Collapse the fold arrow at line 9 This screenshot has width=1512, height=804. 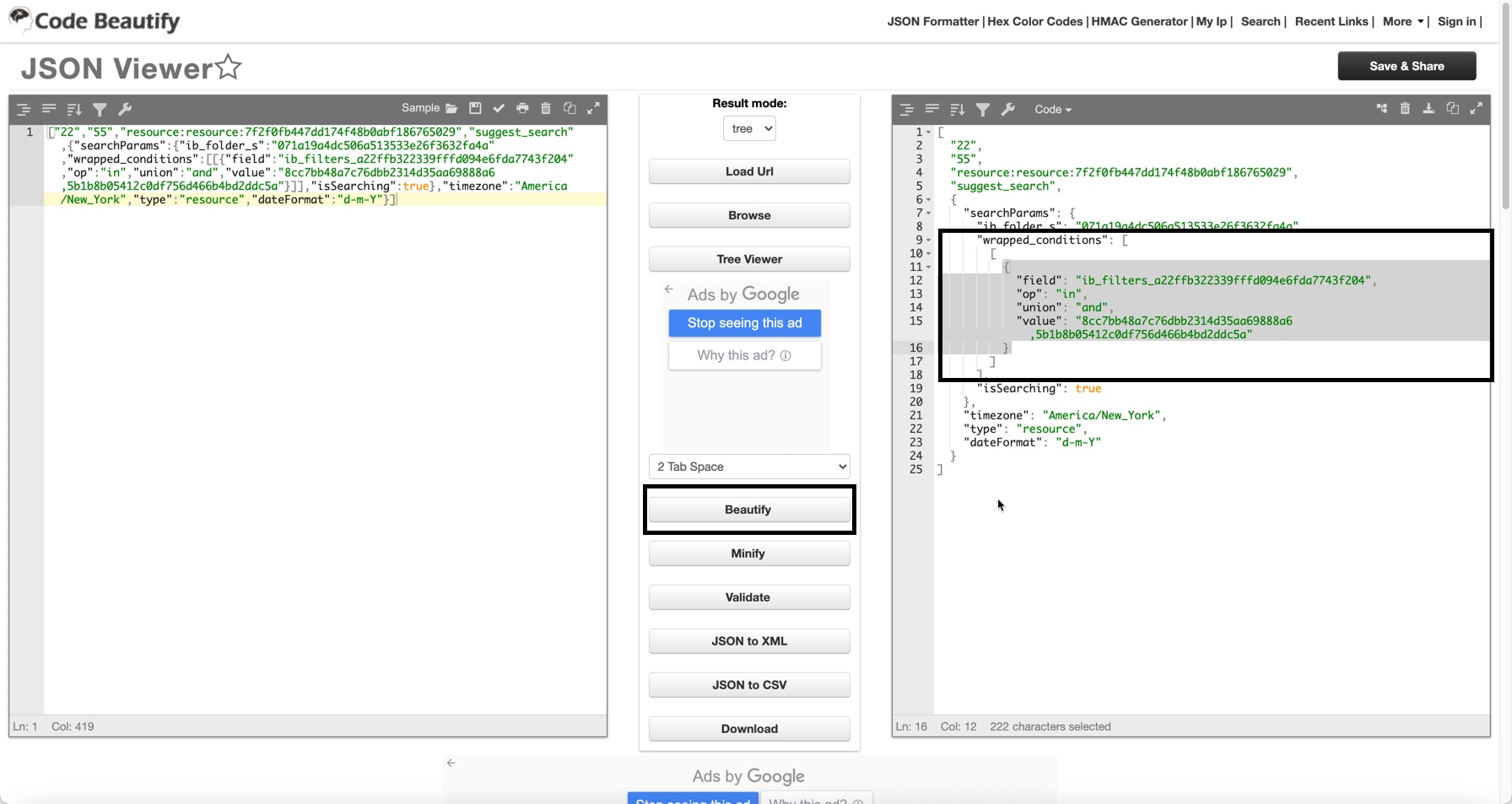click(929, 240)
